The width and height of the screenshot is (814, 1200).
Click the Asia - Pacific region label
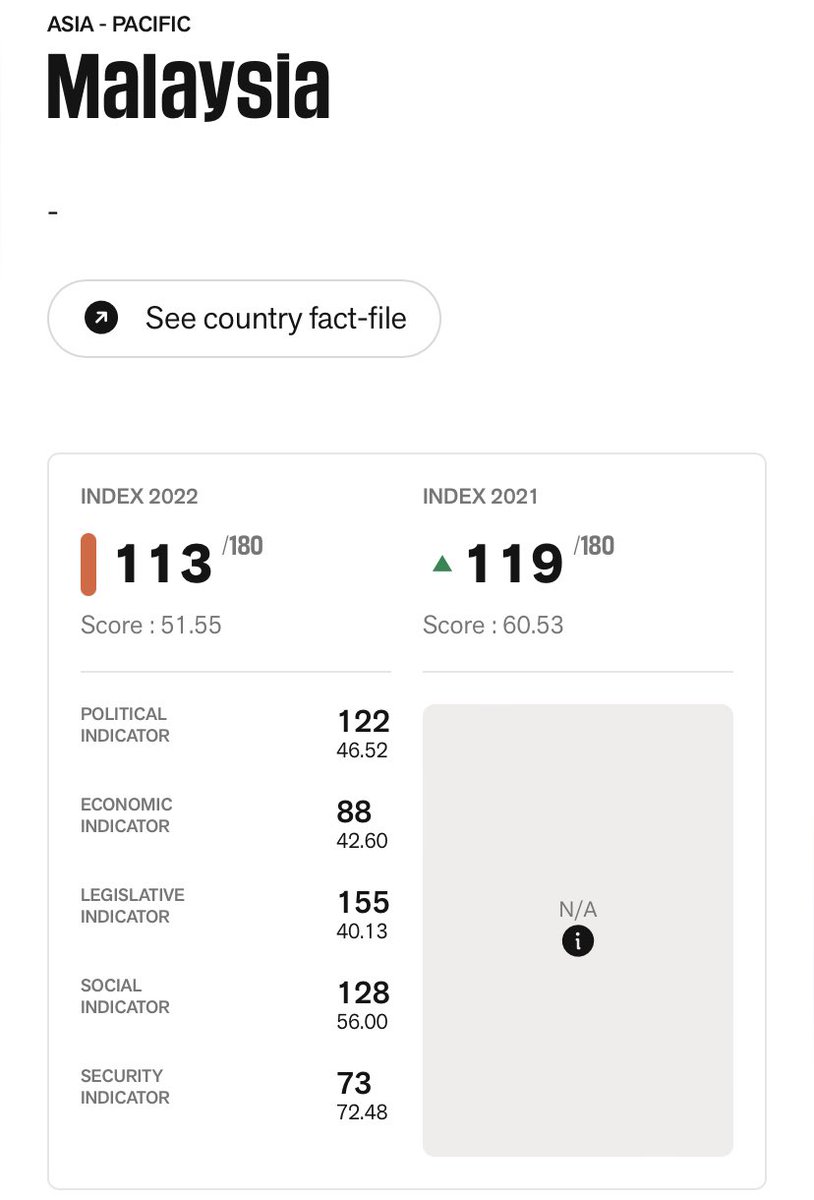coord(119,23)
